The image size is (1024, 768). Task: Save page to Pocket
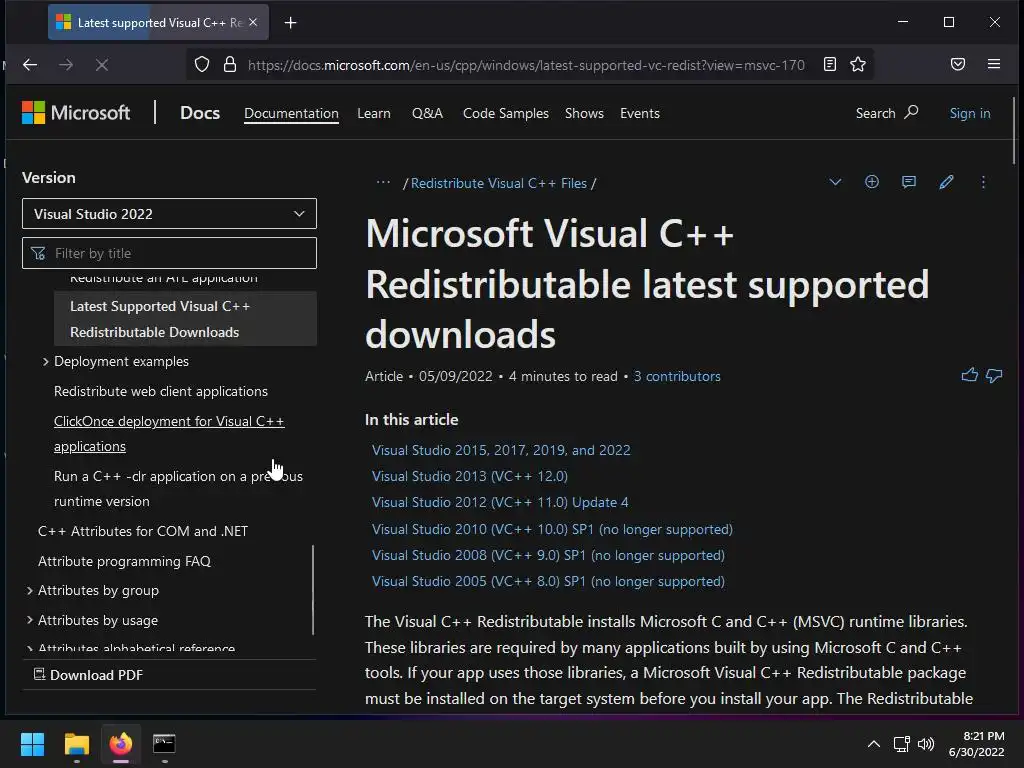957,64
